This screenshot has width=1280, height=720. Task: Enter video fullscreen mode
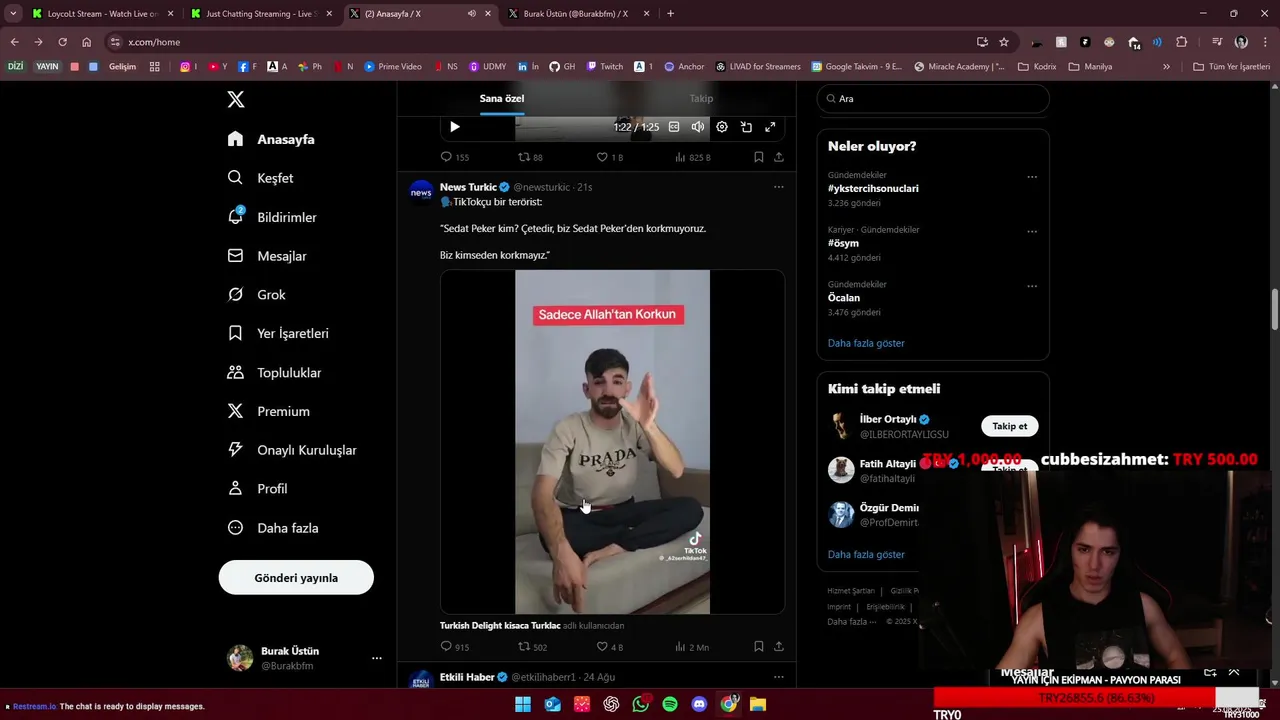[770, 127]
